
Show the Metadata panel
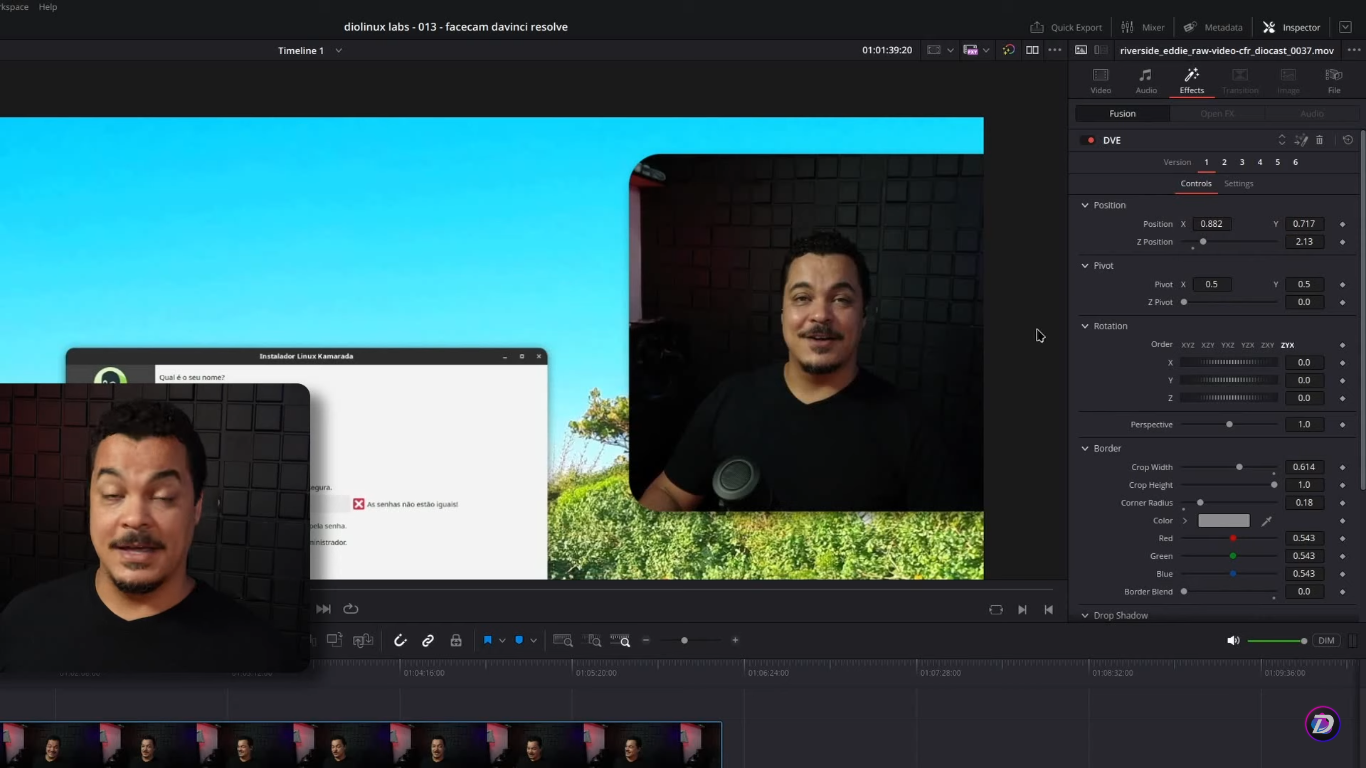coord(1213,27)
